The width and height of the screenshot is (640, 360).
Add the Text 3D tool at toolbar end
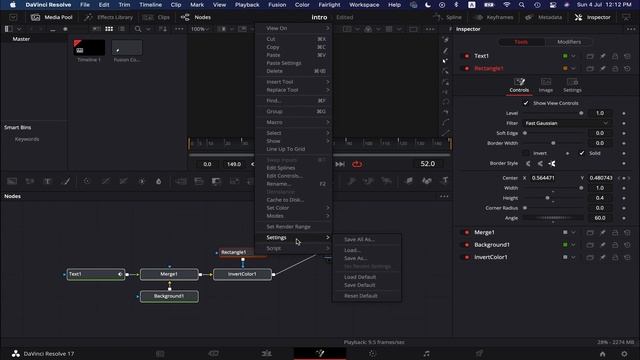(445, 181)
